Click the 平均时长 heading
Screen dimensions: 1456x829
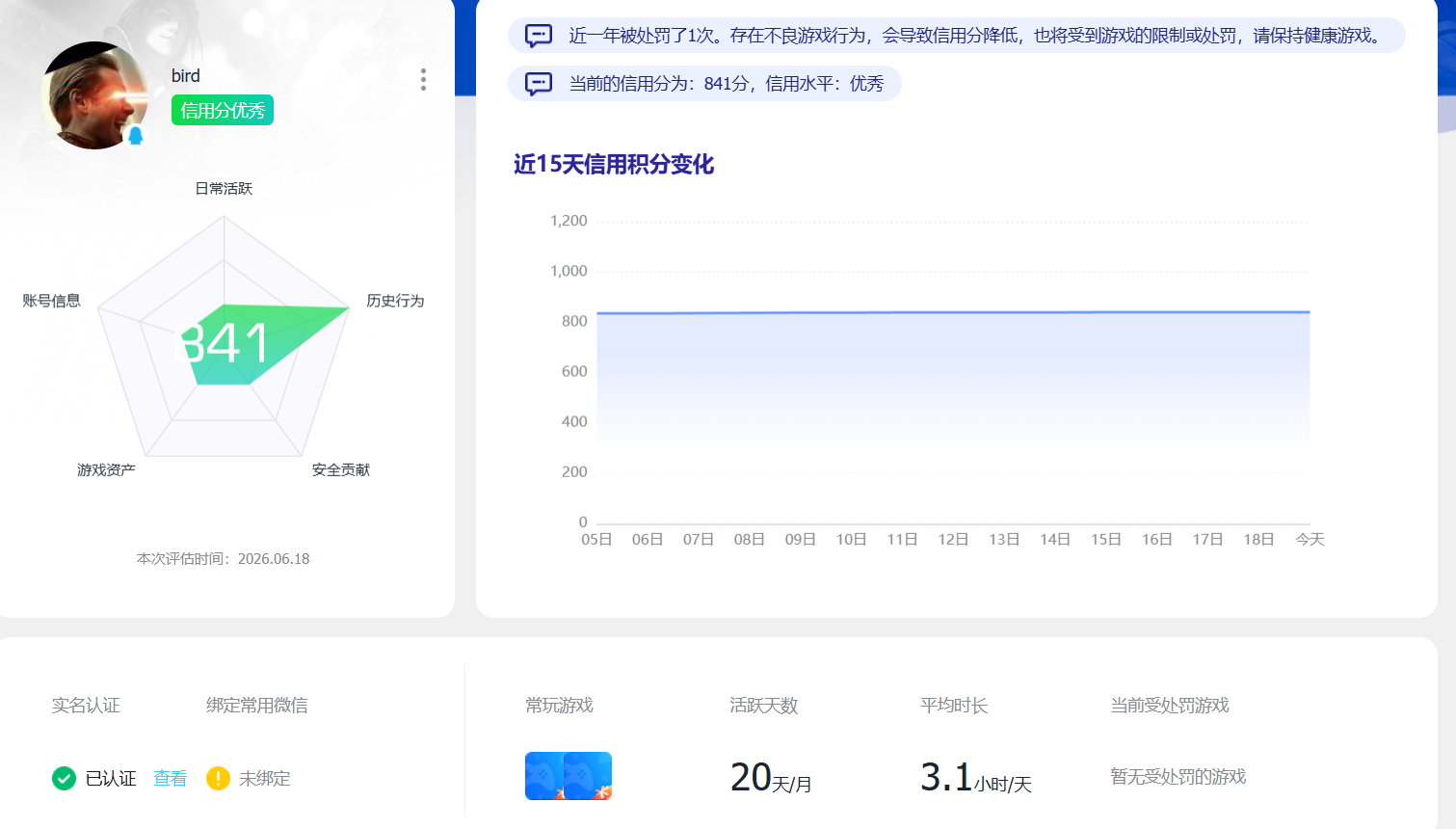tap(954, 706)
